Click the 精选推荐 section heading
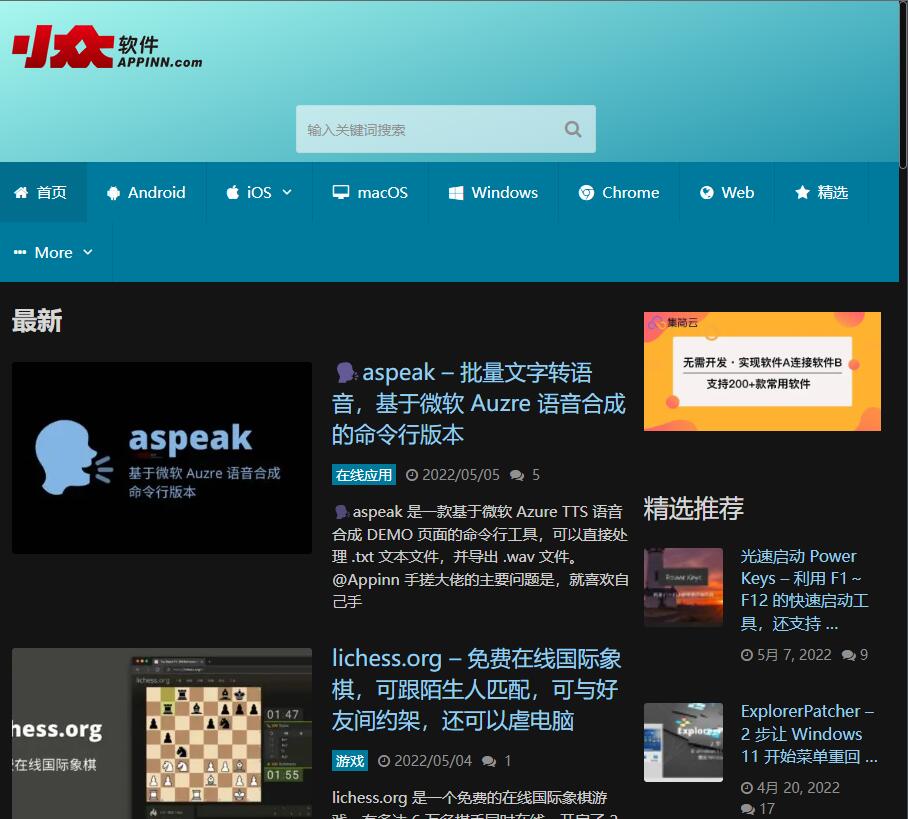This screenshot has width=908, height=819. pos(693,508)
